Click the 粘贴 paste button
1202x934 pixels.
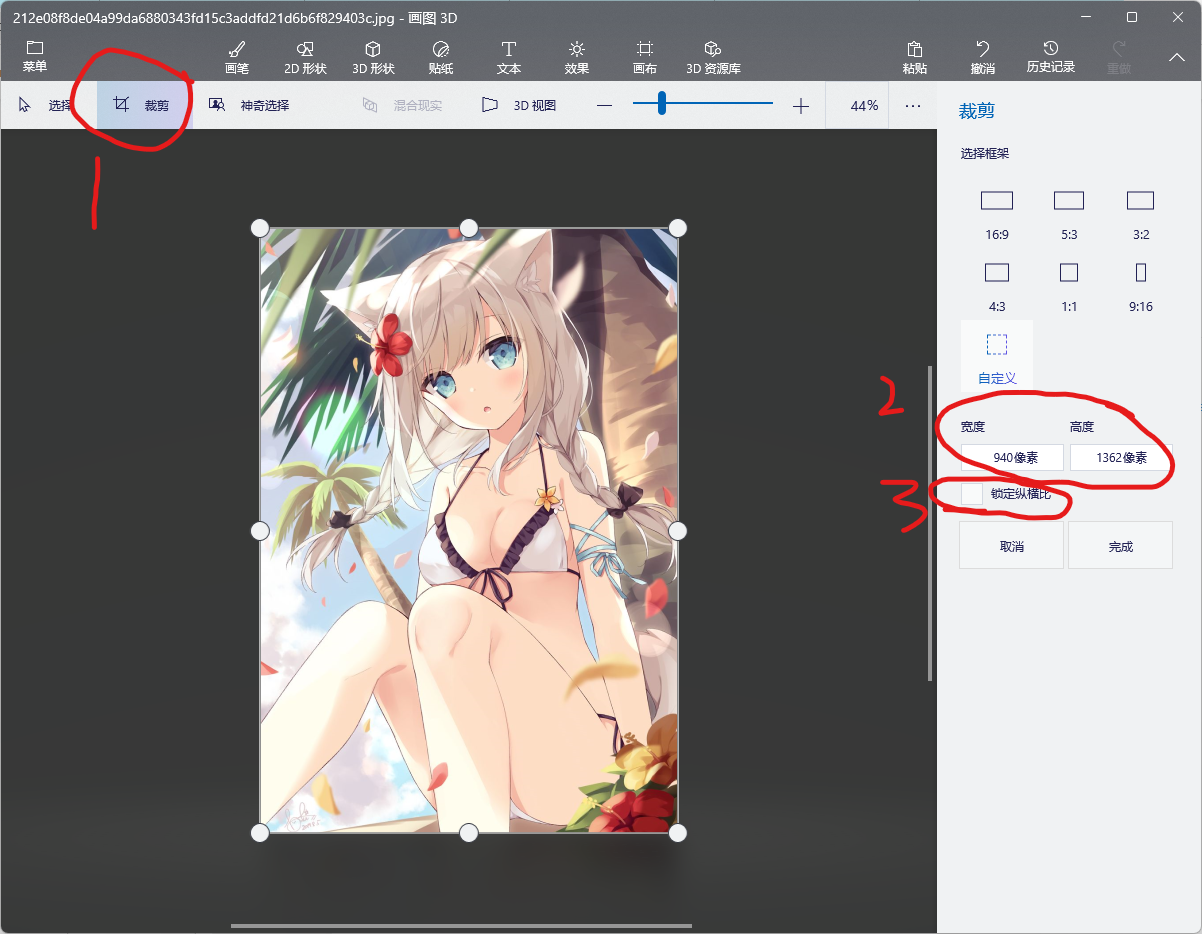click(x=914, y=57)
